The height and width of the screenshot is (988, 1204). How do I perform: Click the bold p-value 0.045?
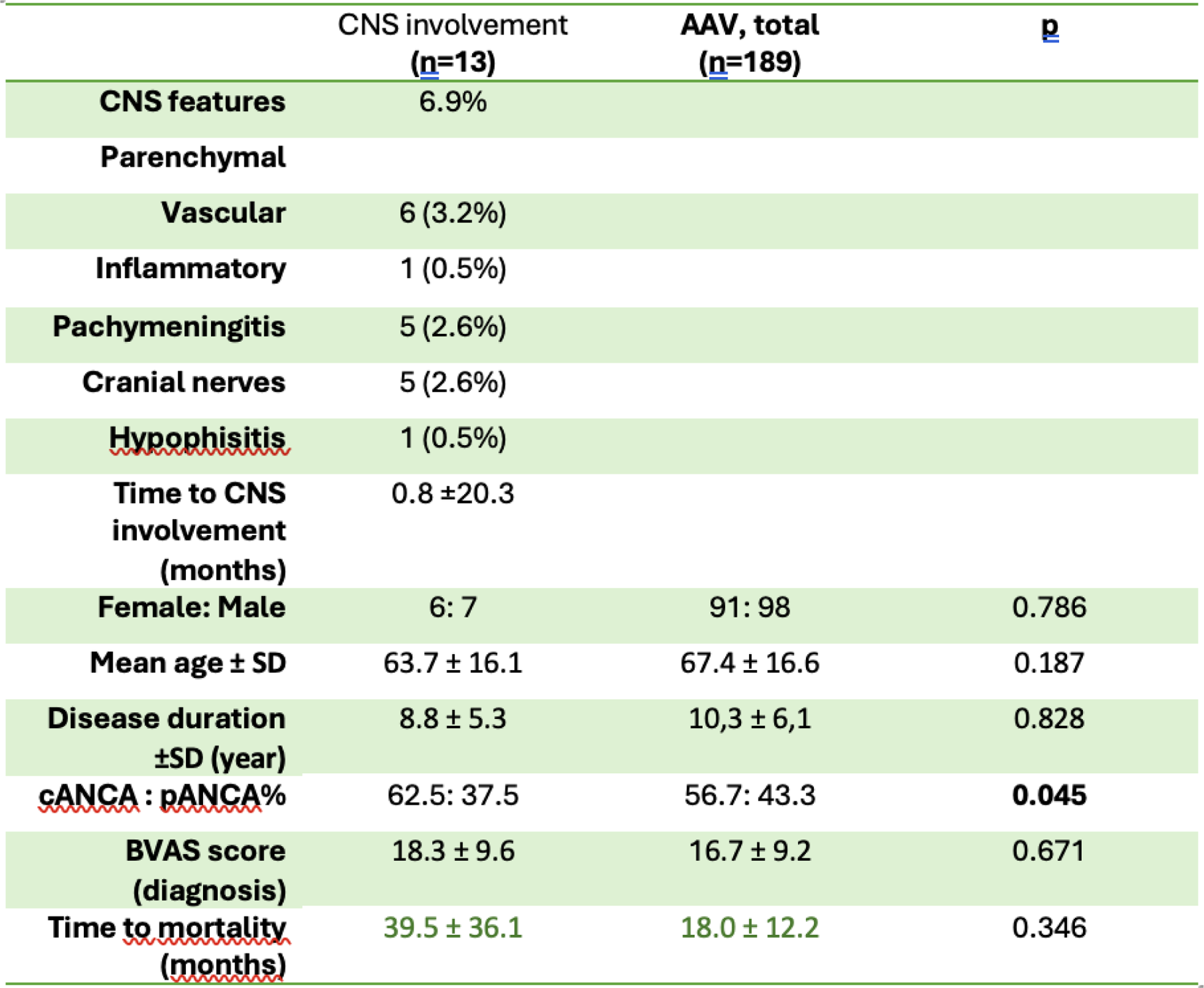(x=1048, y=795)
